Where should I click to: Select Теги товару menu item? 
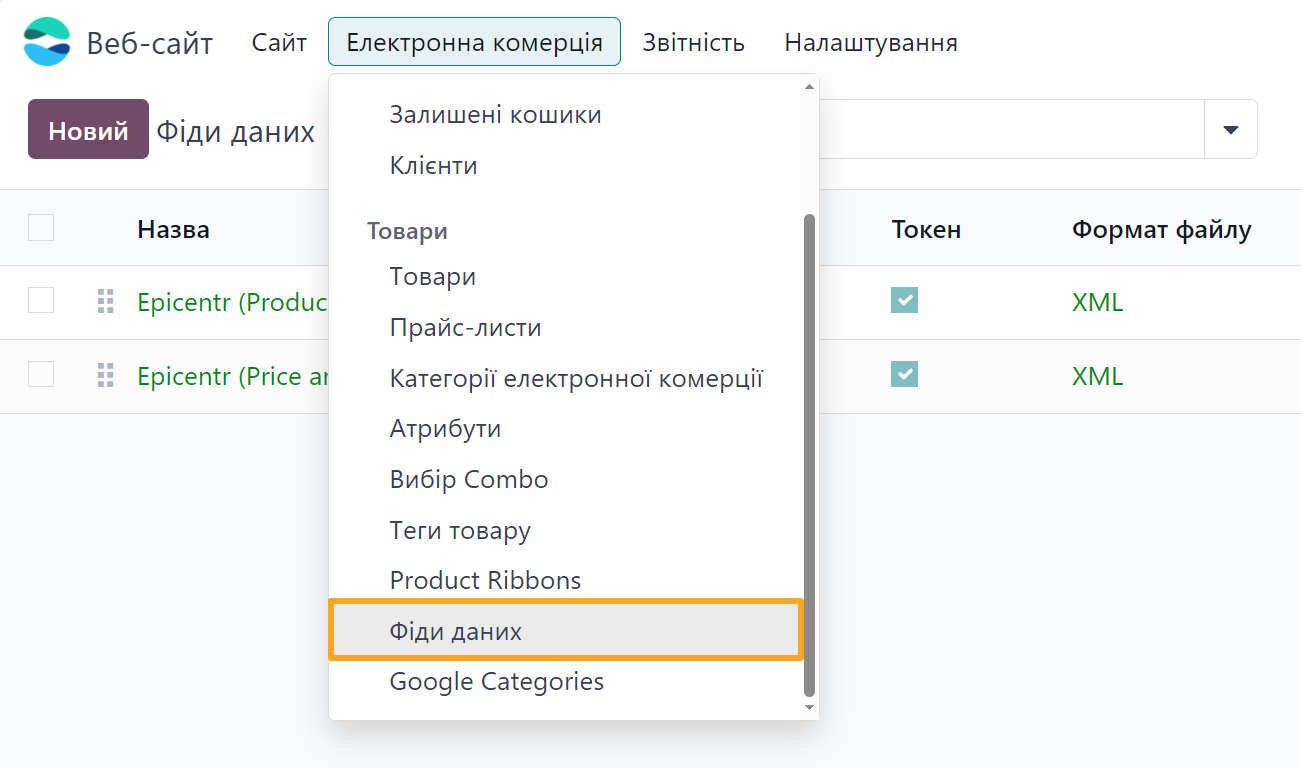[566, 531]
